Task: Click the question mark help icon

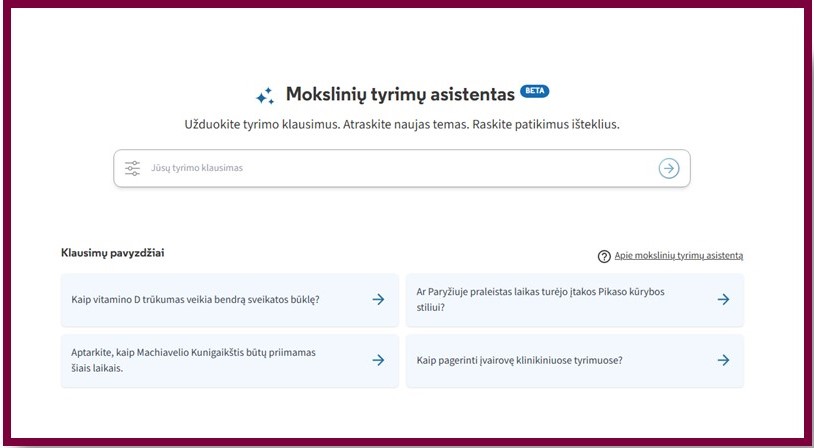Action: tap(604, 257)
